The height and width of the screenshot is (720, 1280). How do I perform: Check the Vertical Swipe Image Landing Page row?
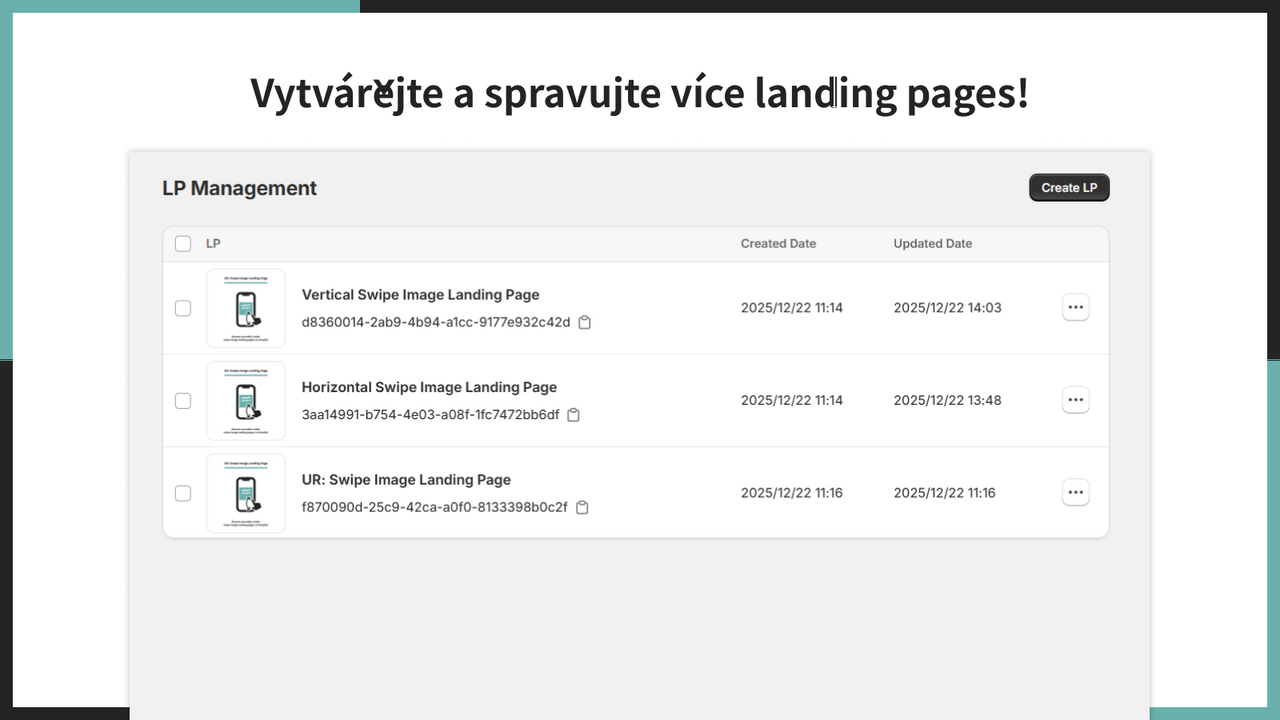(x=183, y=308)
